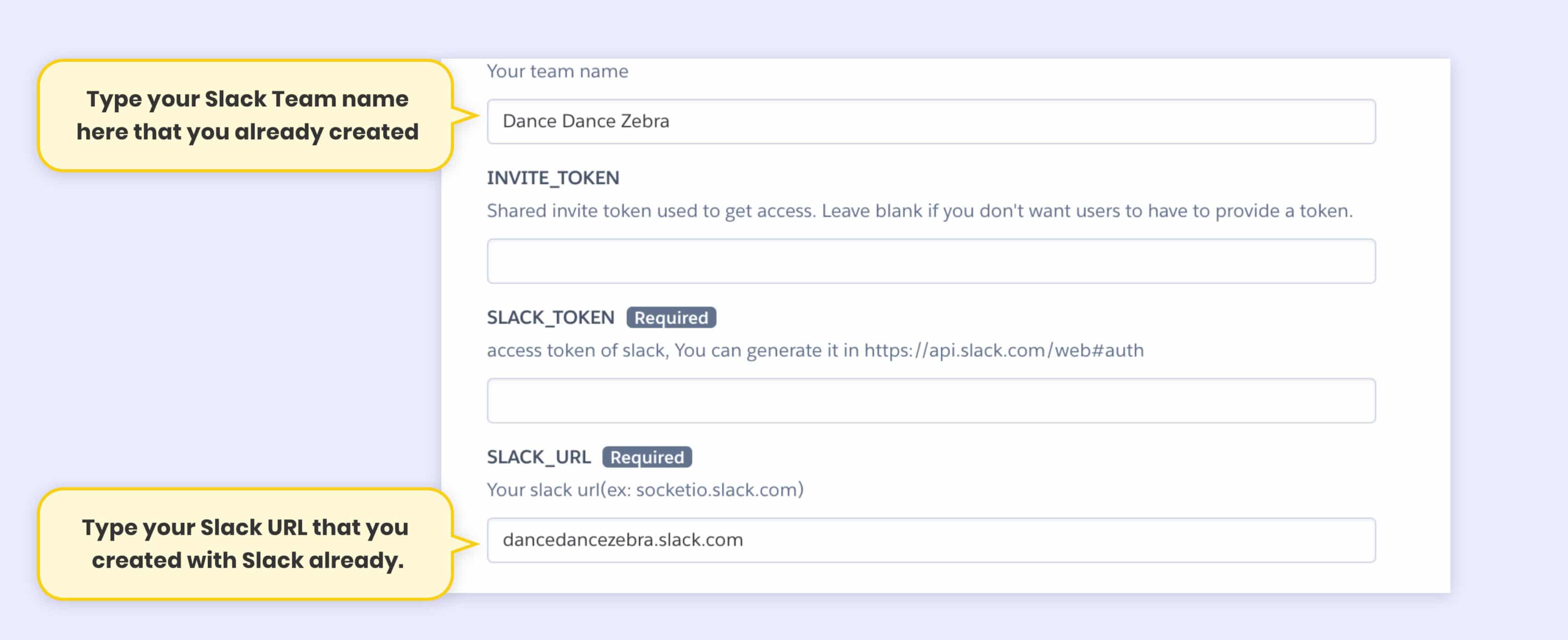Click the "Type your Slack Team name" callout
This screenshot has height=640, width=1568.
point(247,99)
